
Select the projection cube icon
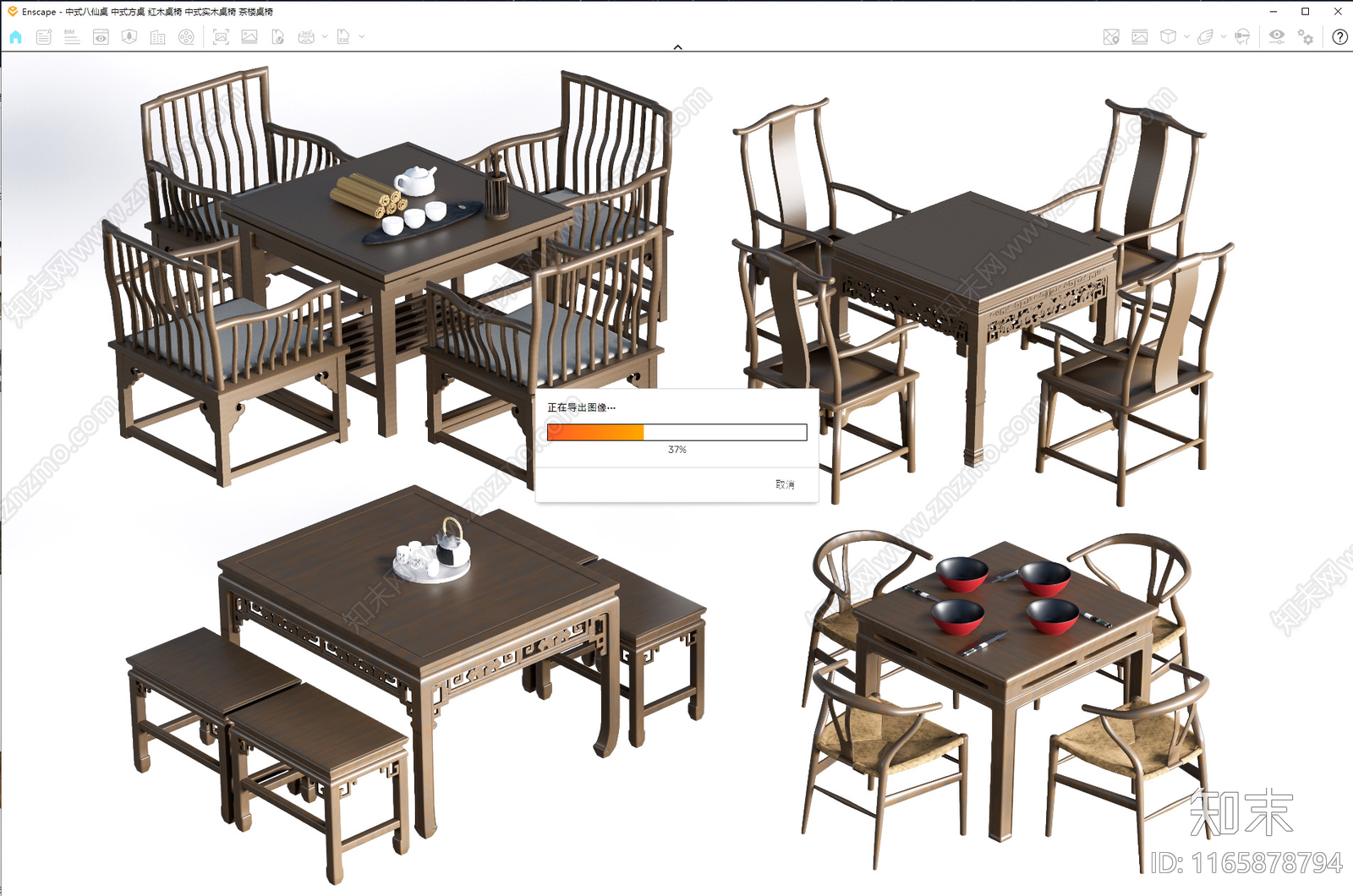tap(1168, 37)
